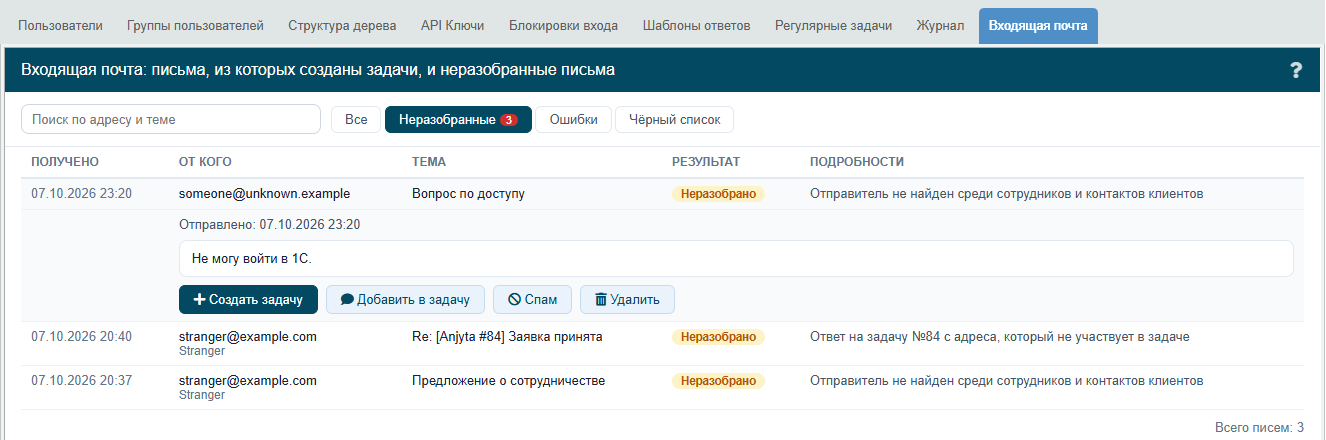The image size is (1326, 440).
Task: Show the Ошибки filter
Action: (x=574, y=120)
